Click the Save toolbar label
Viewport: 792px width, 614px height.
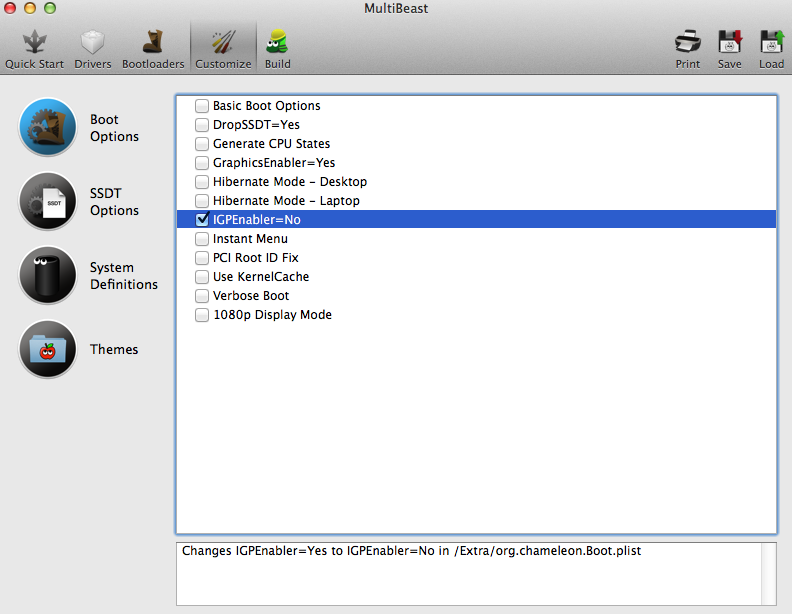tap(729, 64)
